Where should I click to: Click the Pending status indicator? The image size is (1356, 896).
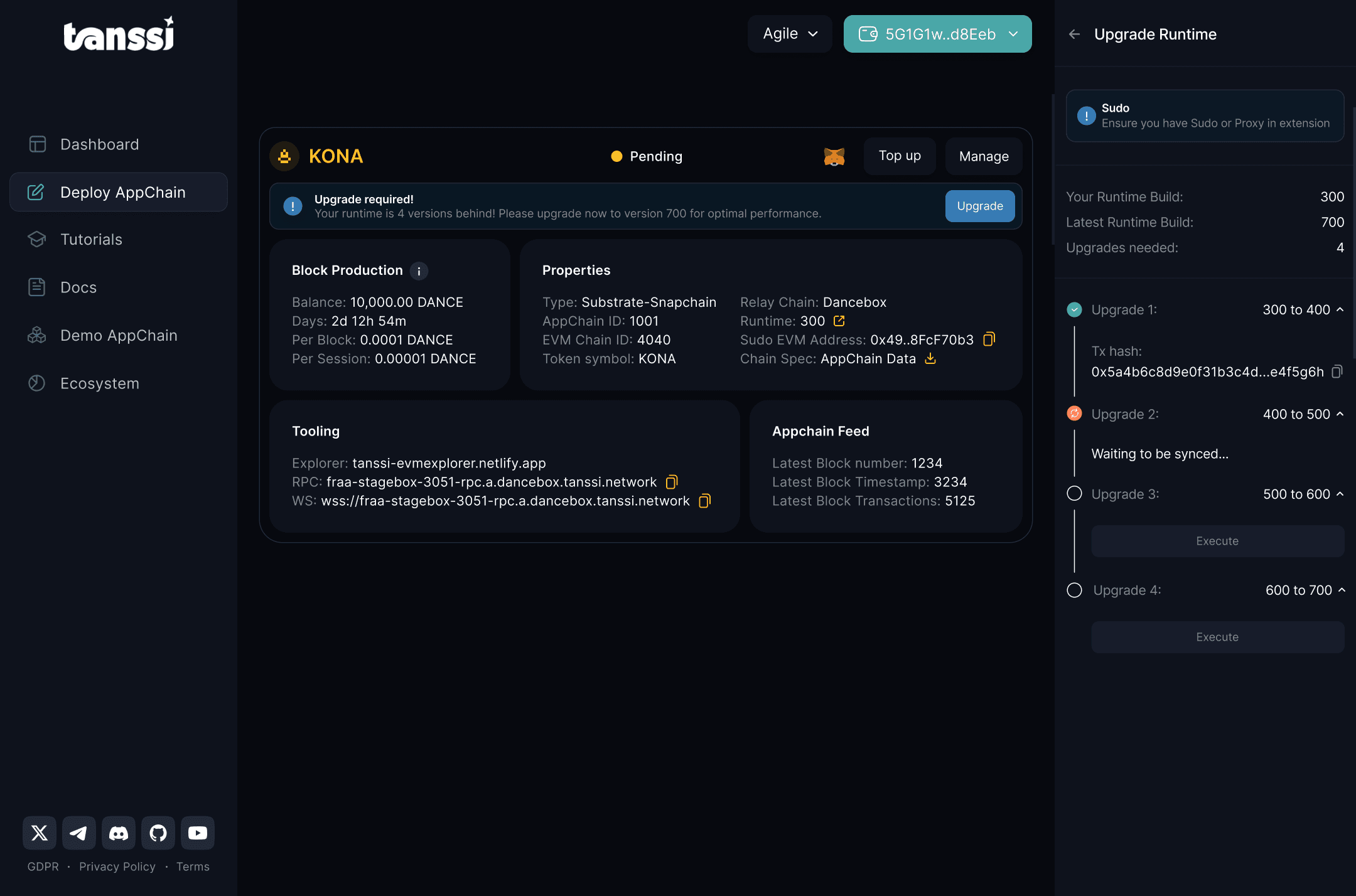[647, 156]
